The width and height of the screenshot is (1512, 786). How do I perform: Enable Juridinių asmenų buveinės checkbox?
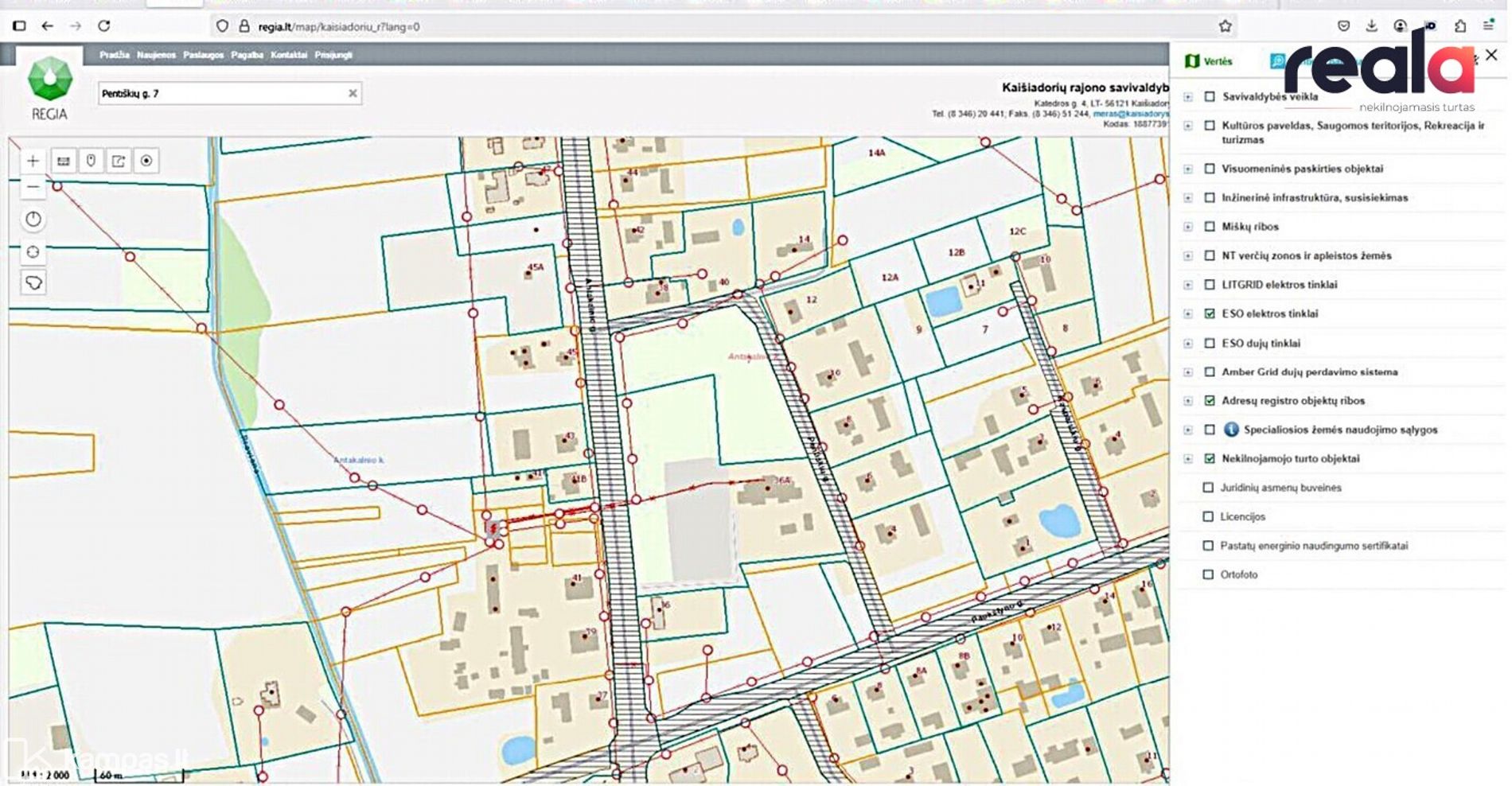point(1208,488)
